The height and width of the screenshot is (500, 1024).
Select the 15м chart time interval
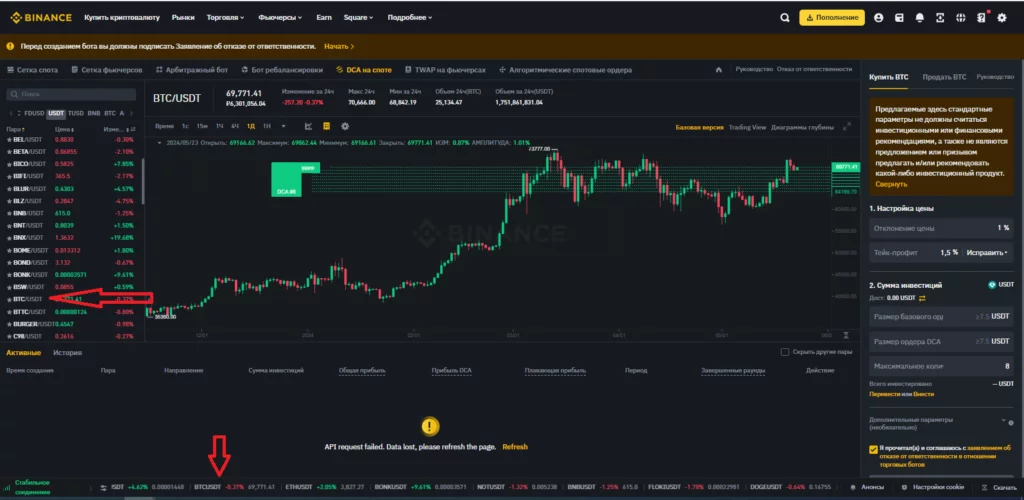(x=202, y=127)
